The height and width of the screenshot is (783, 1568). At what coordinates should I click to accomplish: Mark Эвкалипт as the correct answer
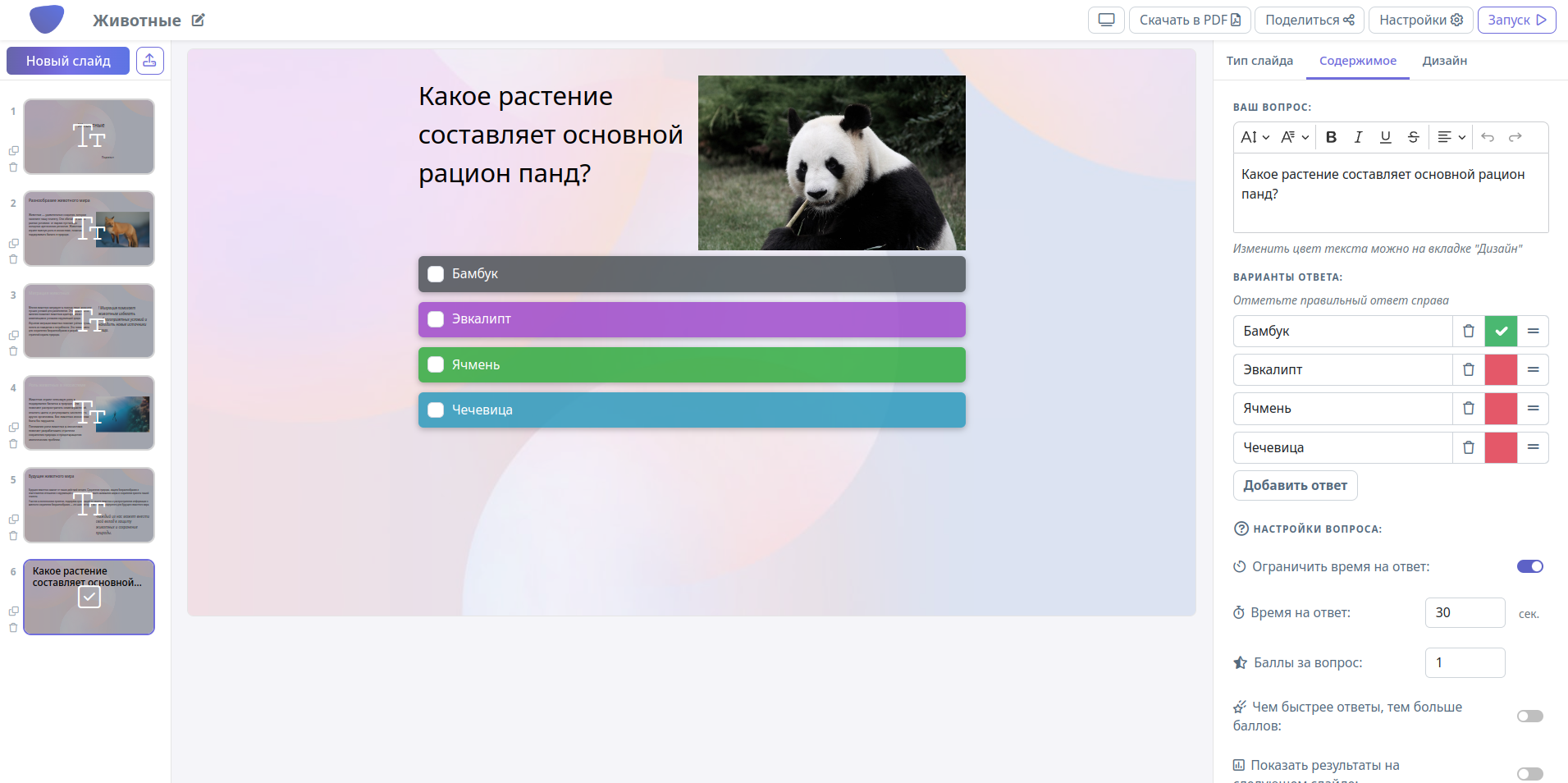pyautogui.click(x=1501, y=369)
